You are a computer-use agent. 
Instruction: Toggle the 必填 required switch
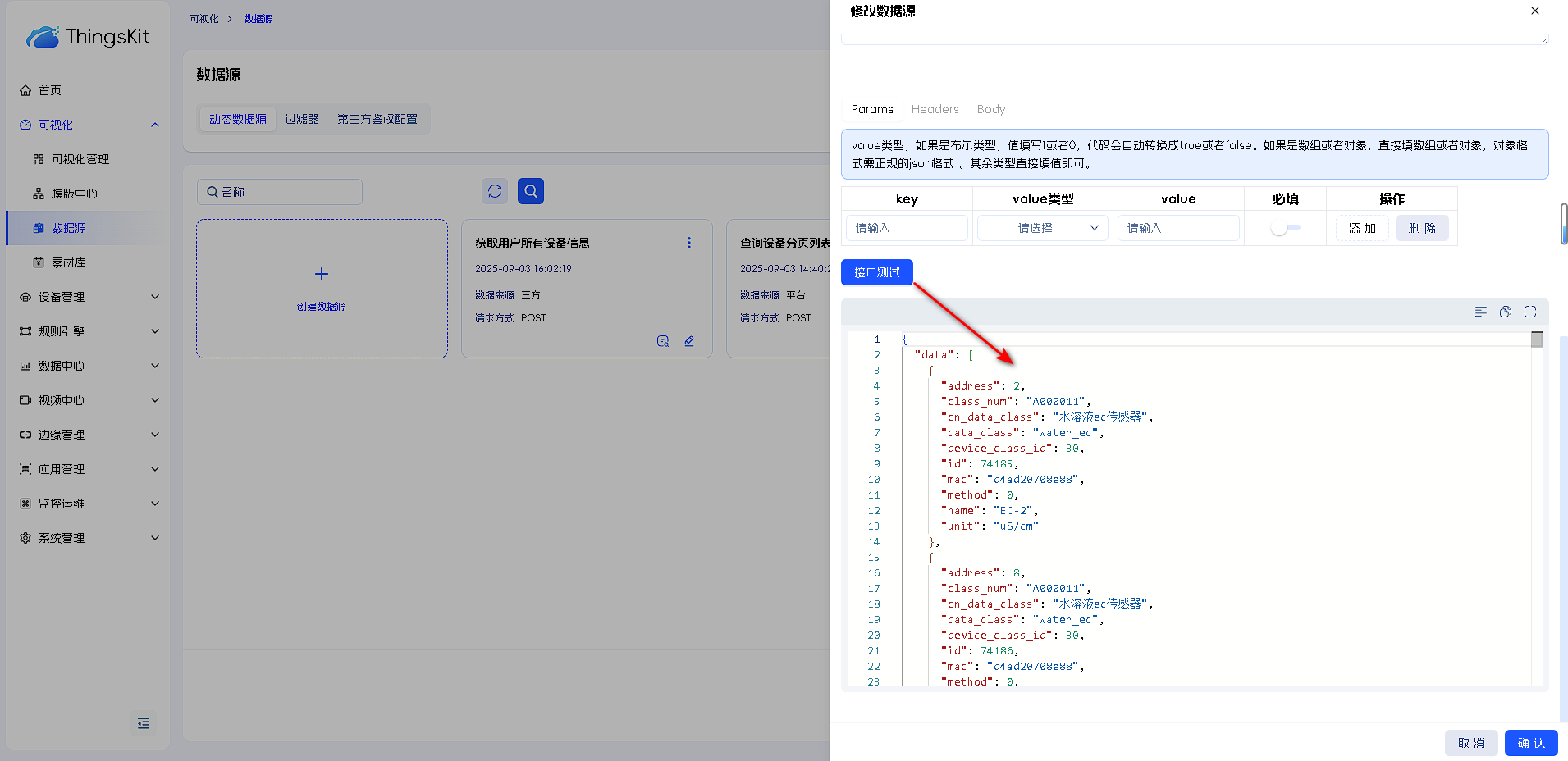point(1284,228)
